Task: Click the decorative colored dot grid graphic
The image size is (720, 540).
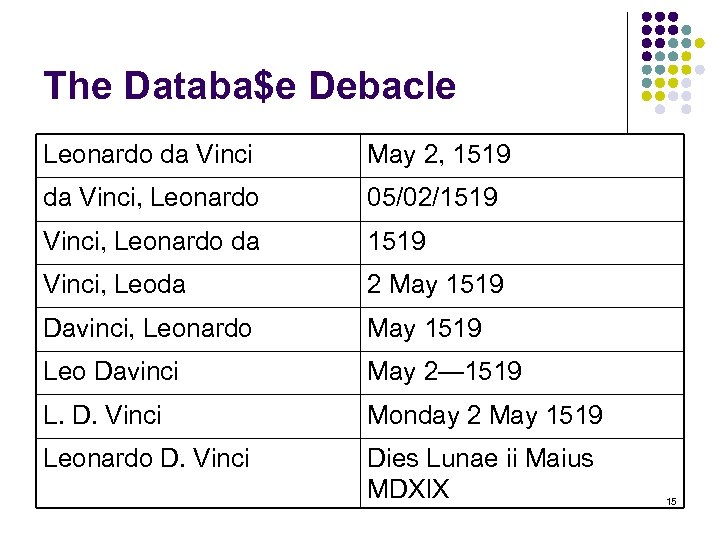Action: [676, 62]
